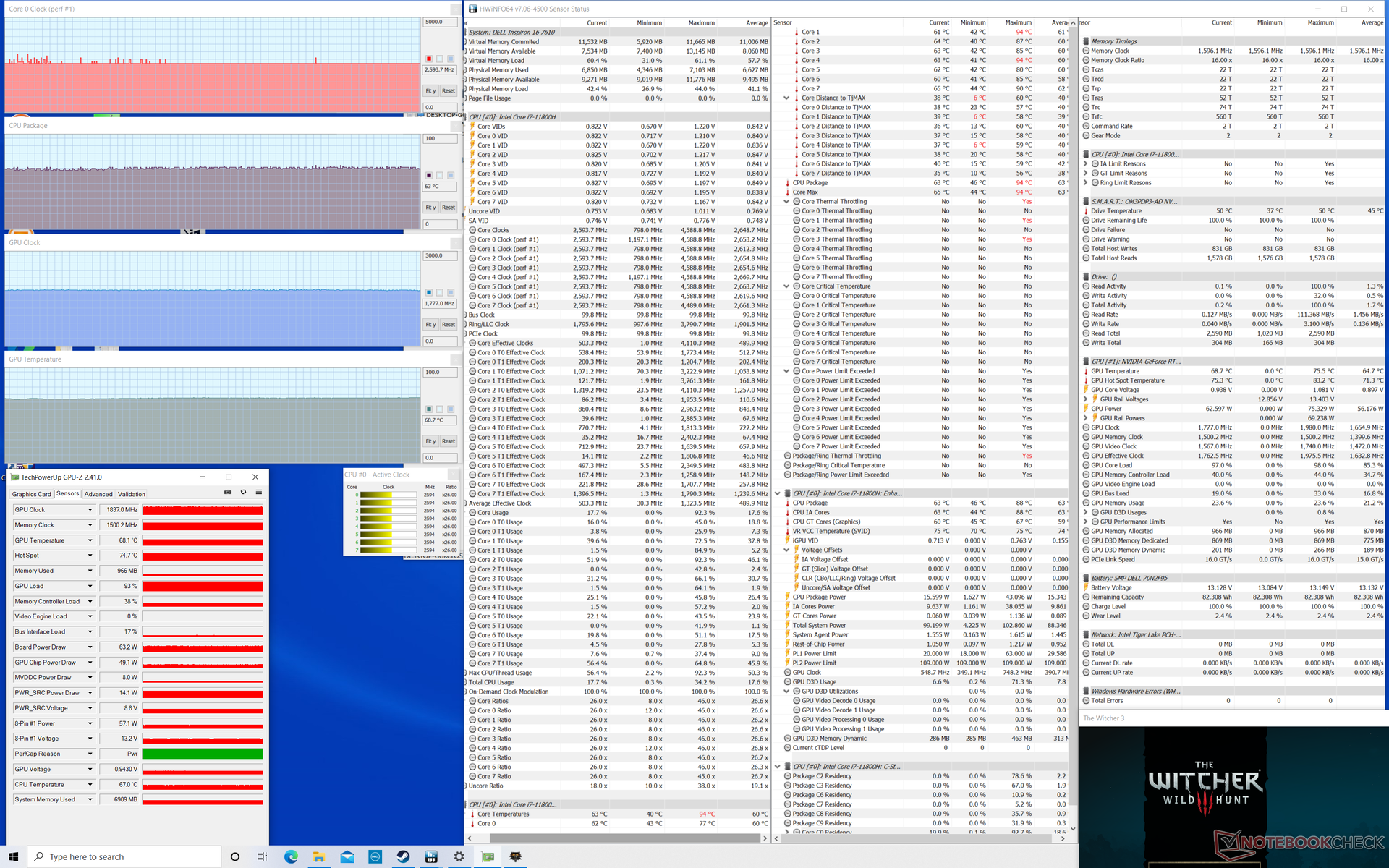This screenshot has width=1389, height=868.
Task: Open Steam from the taskbar
Action: pos(403,856)
